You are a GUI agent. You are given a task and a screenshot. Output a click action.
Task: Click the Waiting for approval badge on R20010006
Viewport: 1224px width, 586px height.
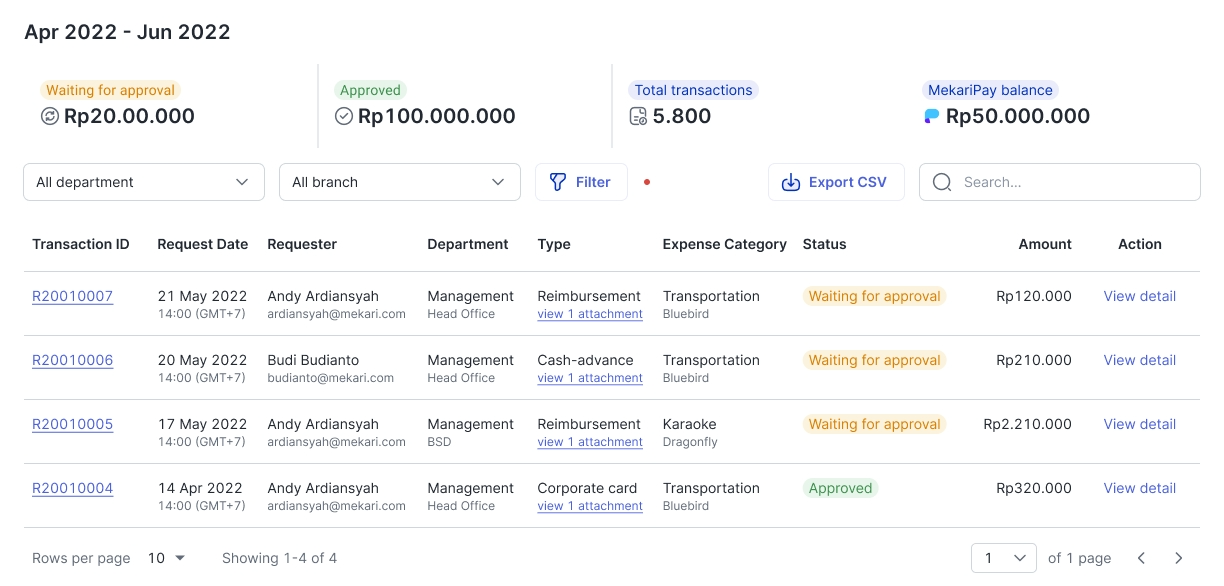[x=875, y=360]
